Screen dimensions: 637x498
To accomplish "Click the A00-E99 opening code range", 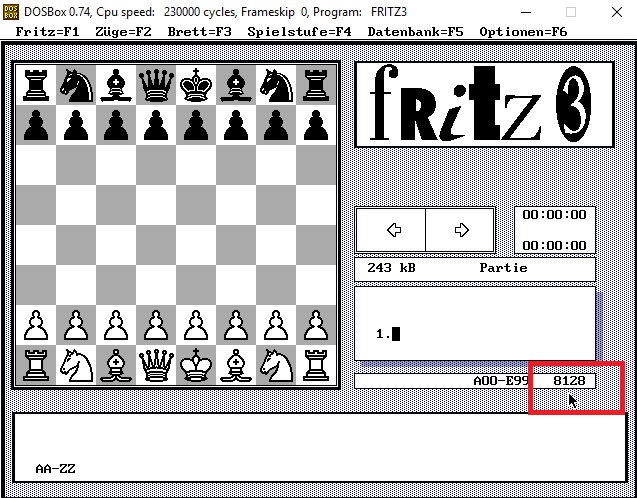I will 501,381.
